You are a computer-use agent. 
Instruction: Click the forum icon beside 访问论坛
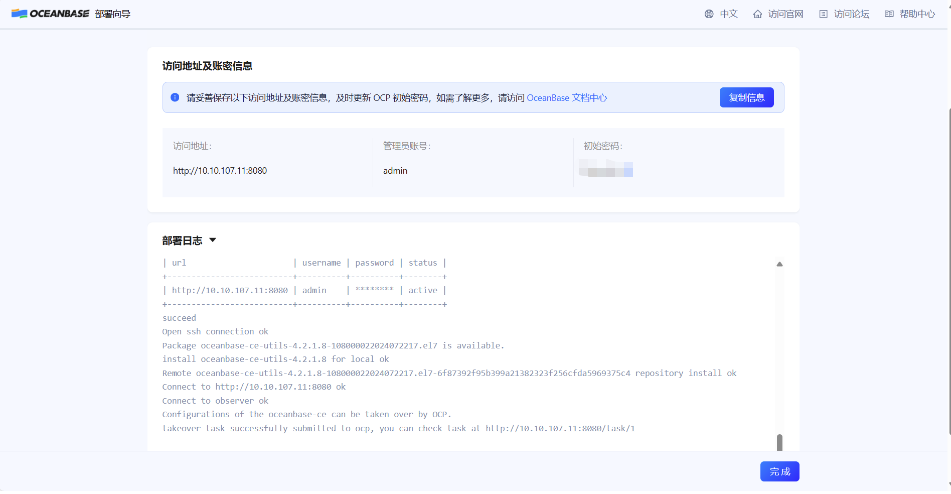click(823, 14)
